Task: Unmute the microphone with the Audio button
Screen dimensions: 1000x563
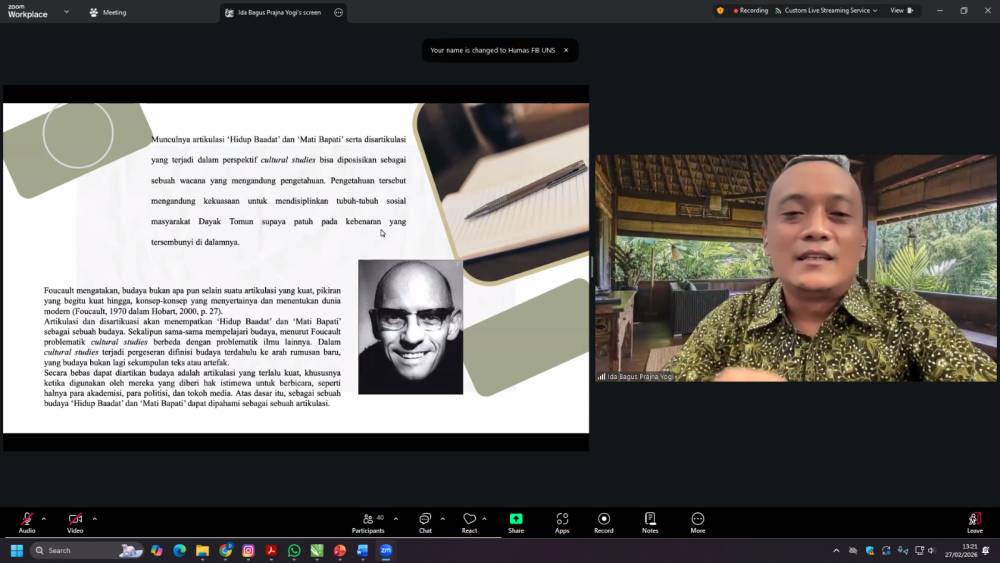Action: 27,522
